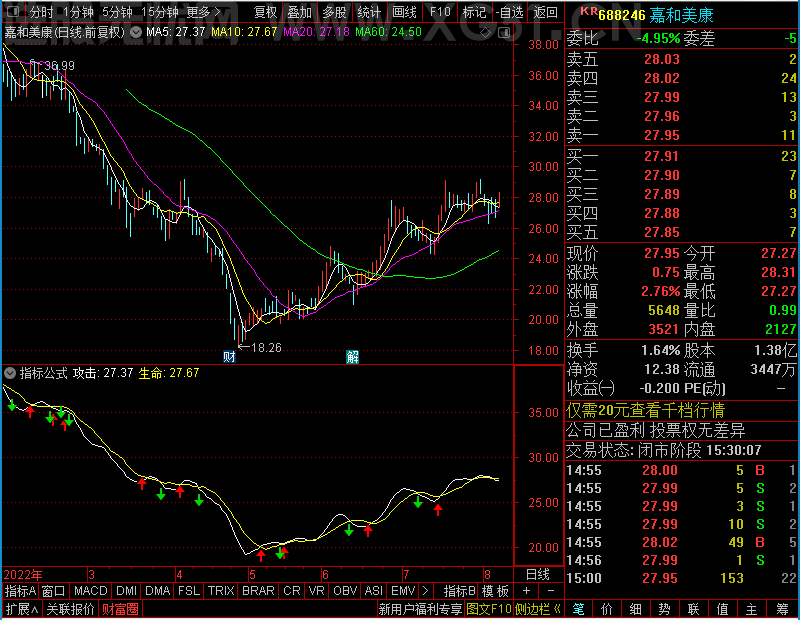Open the 多股 multi-stock view

[334, 12]
